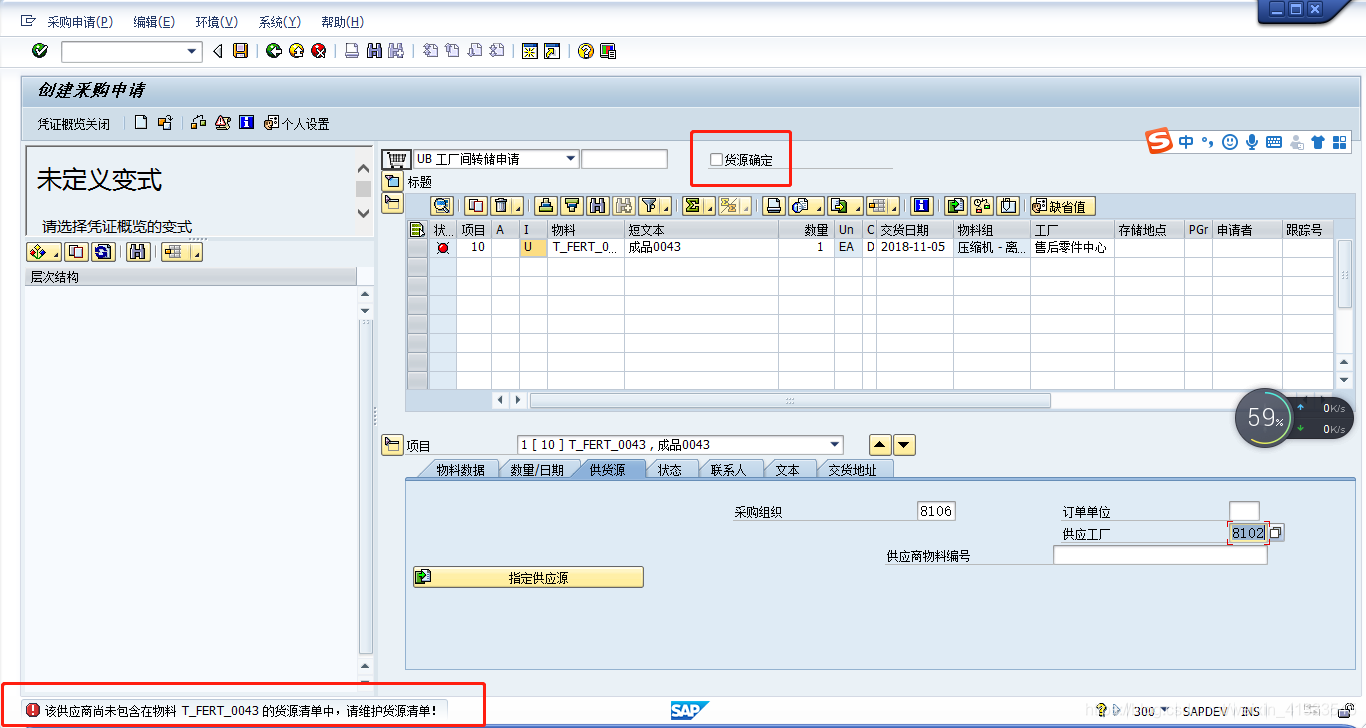Click the Total sigma icon
1366x728 pixels.
[x=691, y=206]
